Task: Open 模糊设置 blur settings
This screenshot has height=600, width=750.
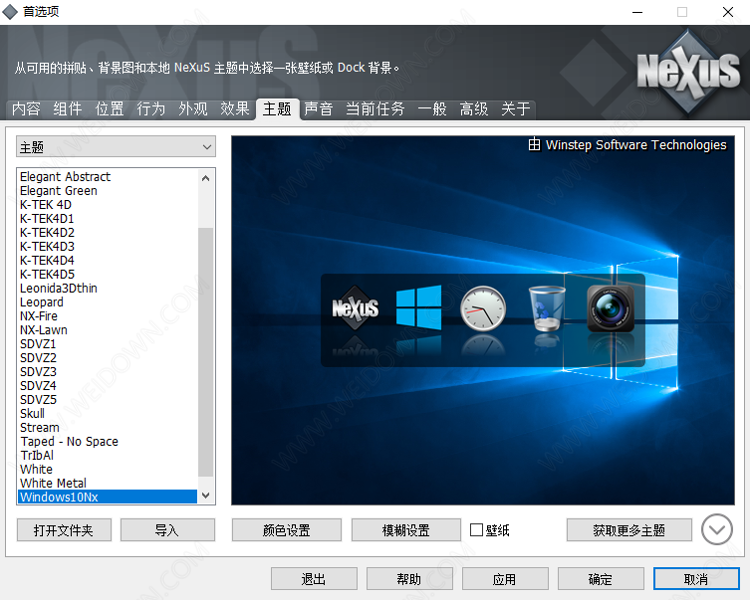Action: click(406, 530)
